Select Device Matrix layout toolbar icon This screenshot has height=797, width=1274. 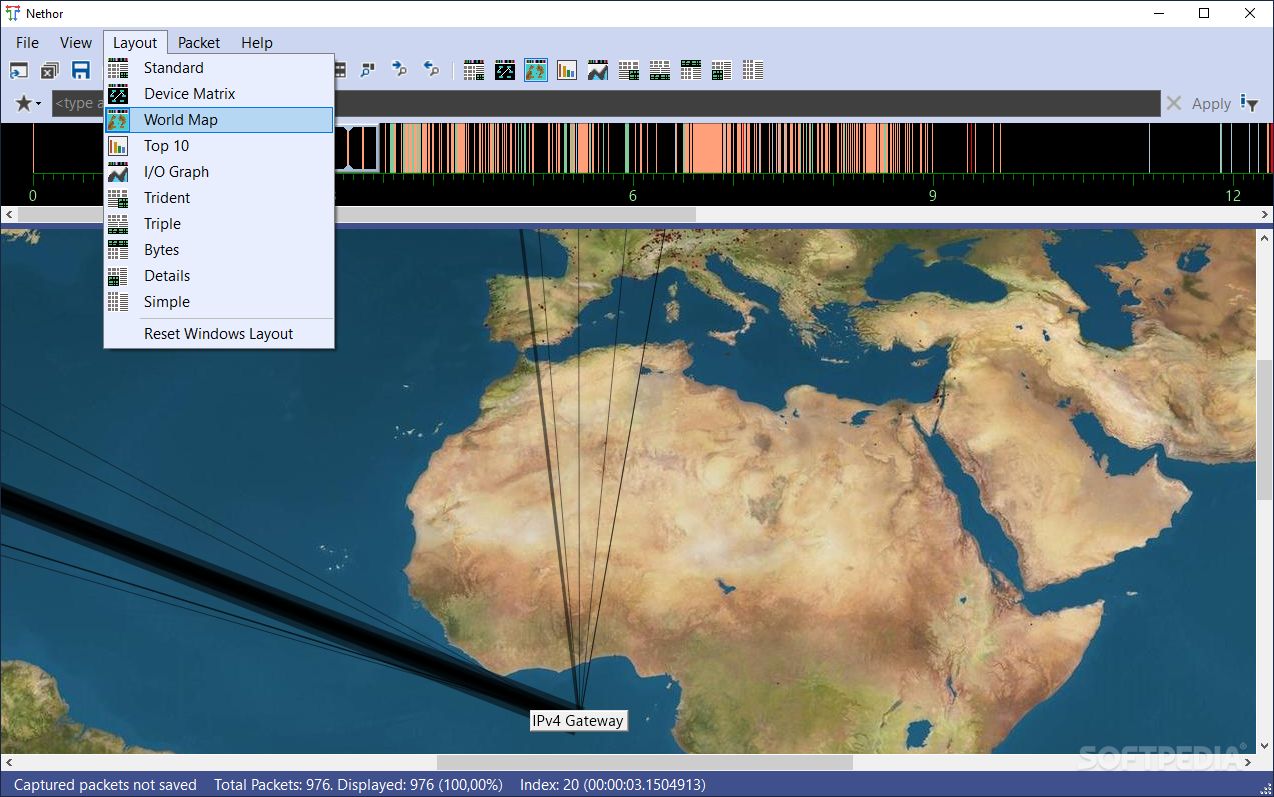[x=505, y=70]
